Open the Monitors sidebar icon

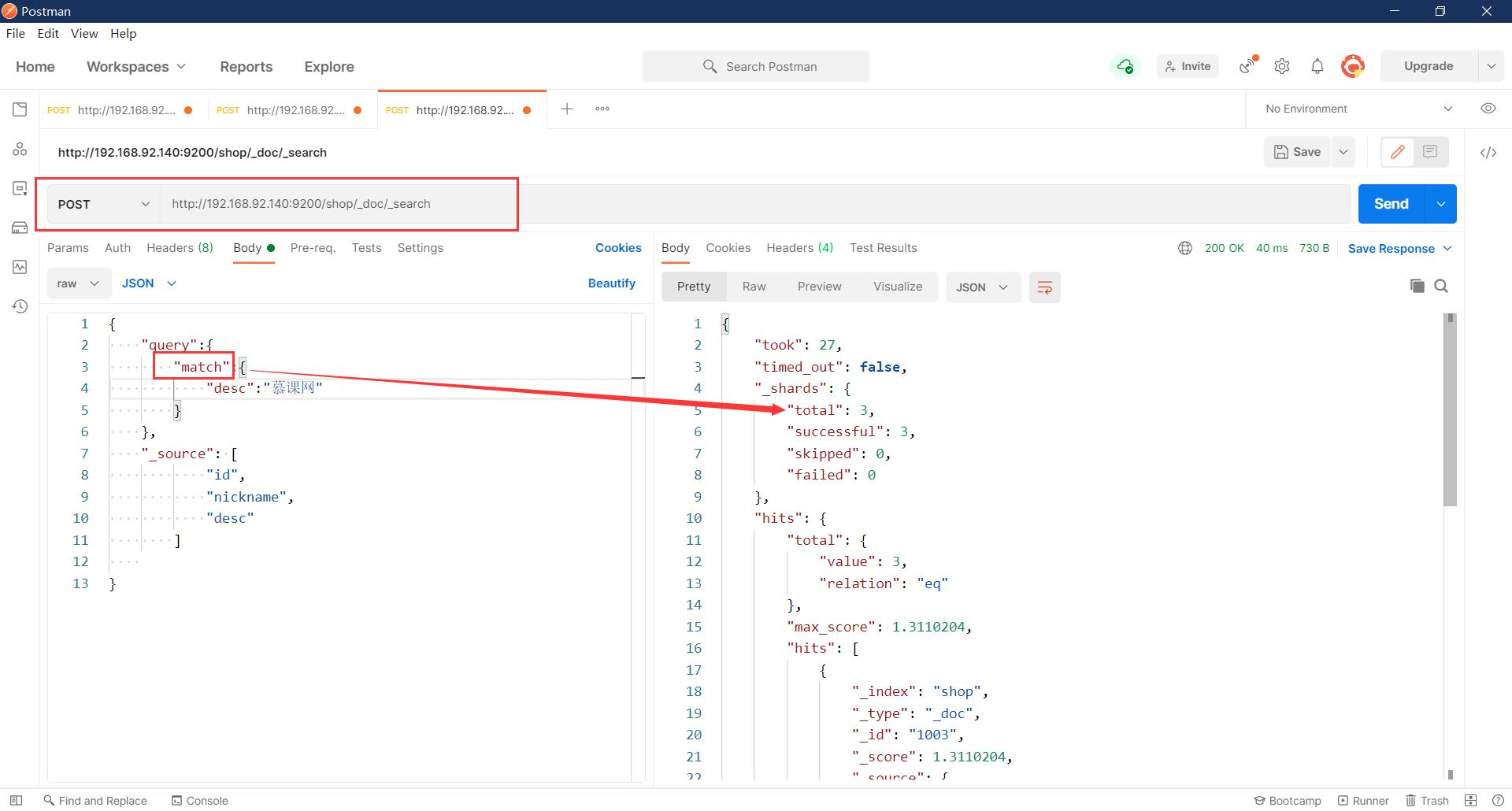pos(20,267)
